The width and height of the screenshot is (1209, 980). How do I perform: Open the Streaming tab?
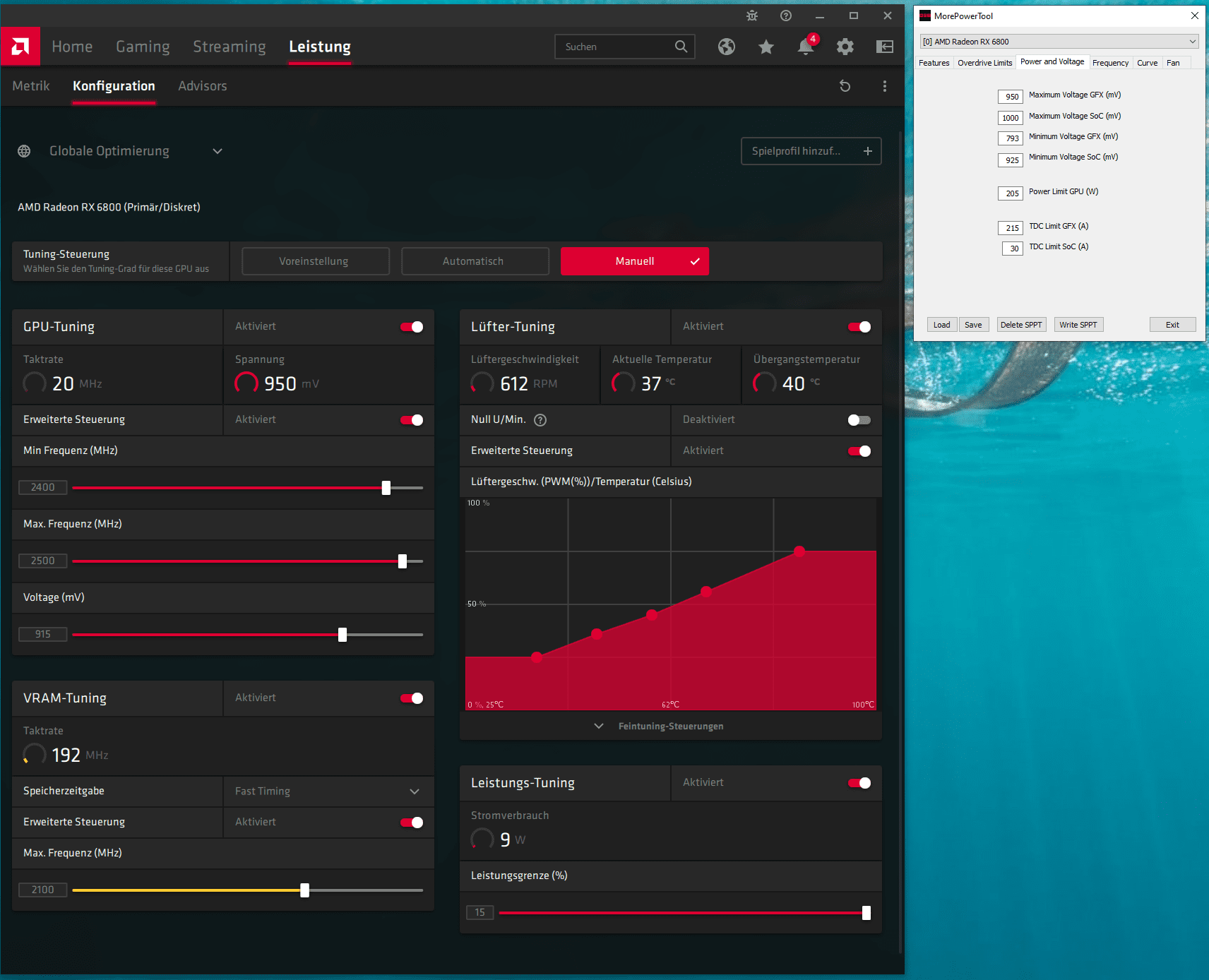point(230,47)
